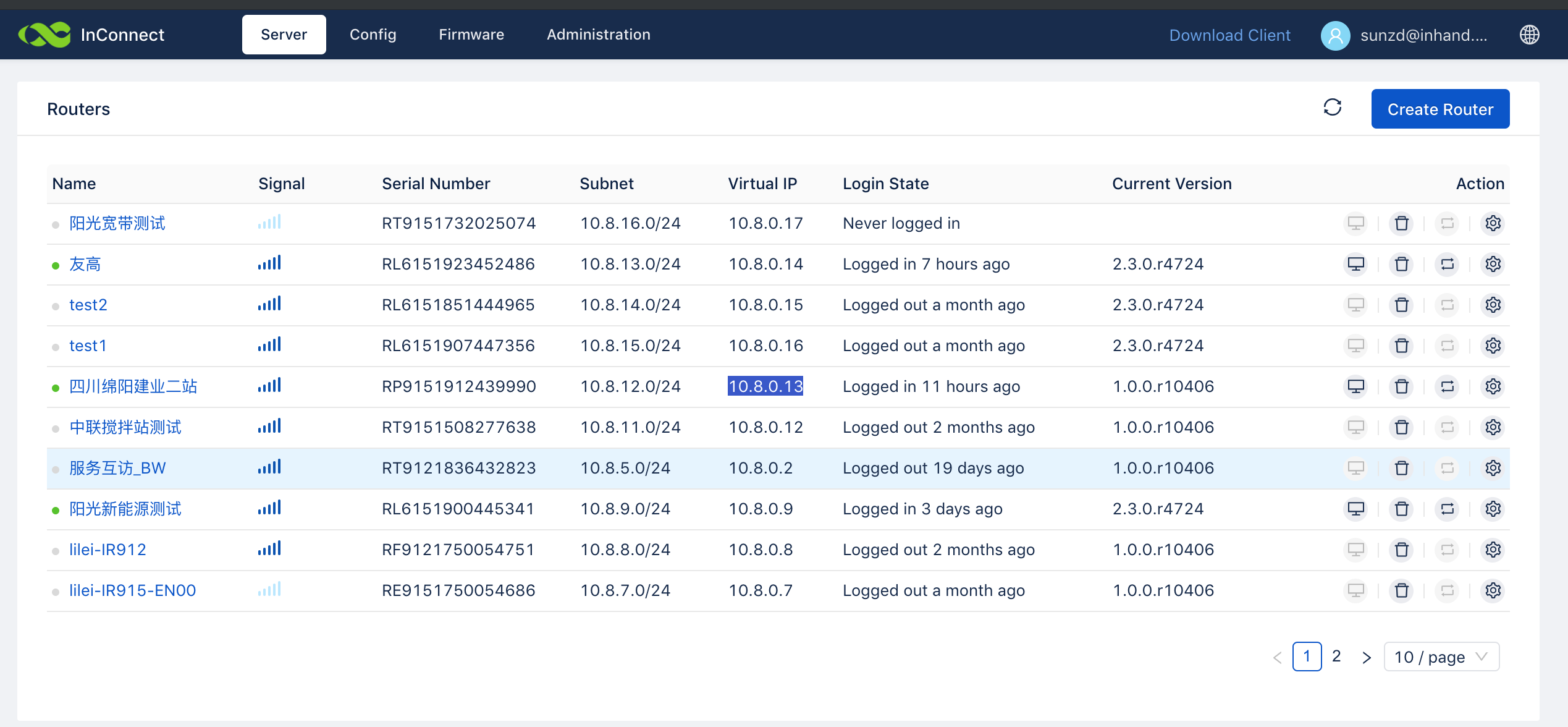Click trash icon for lilei-IR912 row
This screenshot has height=727, width=1568.
tap(1401, 550)
